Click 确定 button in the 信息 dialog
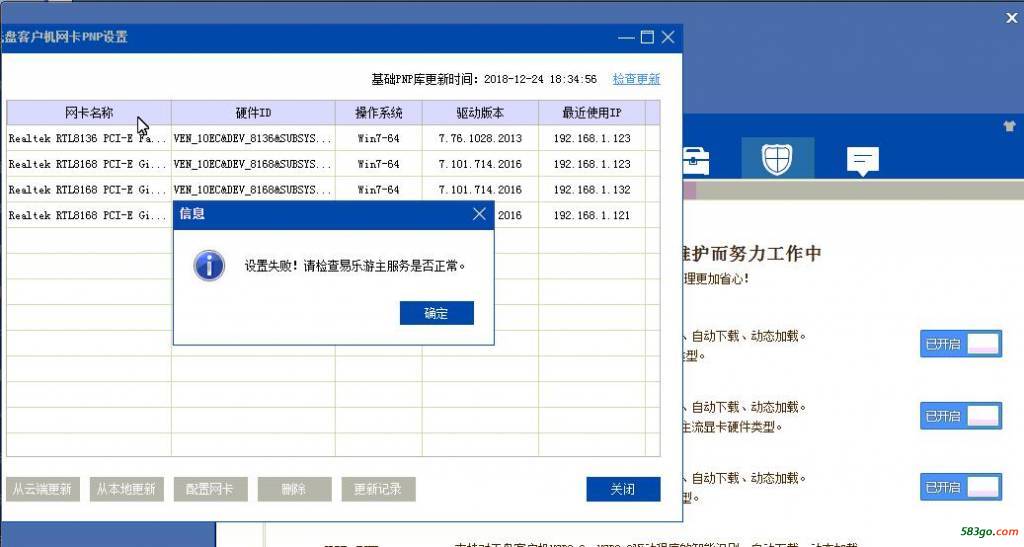 tap(436, 313)
